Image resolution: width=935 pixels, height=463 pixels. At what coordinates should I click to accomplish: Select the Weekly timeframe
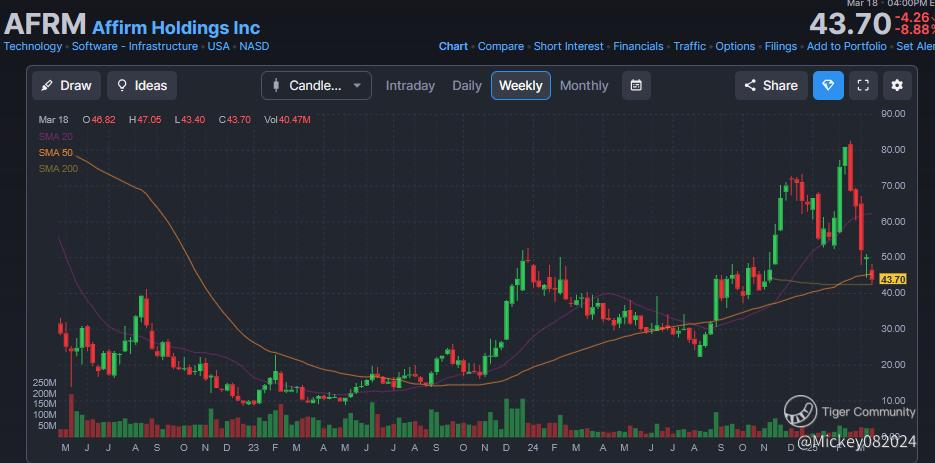click(x=521, y=85)
